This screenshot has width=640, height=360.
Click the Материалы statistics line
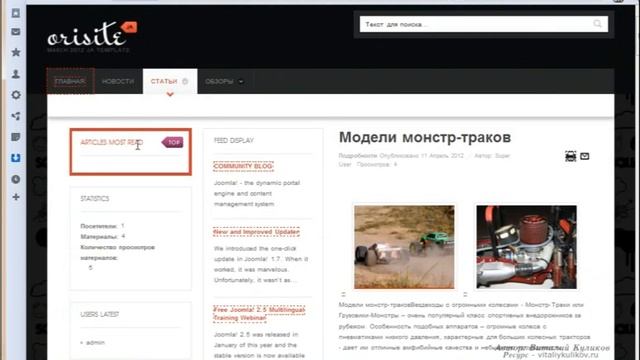[x=102, y=236]
